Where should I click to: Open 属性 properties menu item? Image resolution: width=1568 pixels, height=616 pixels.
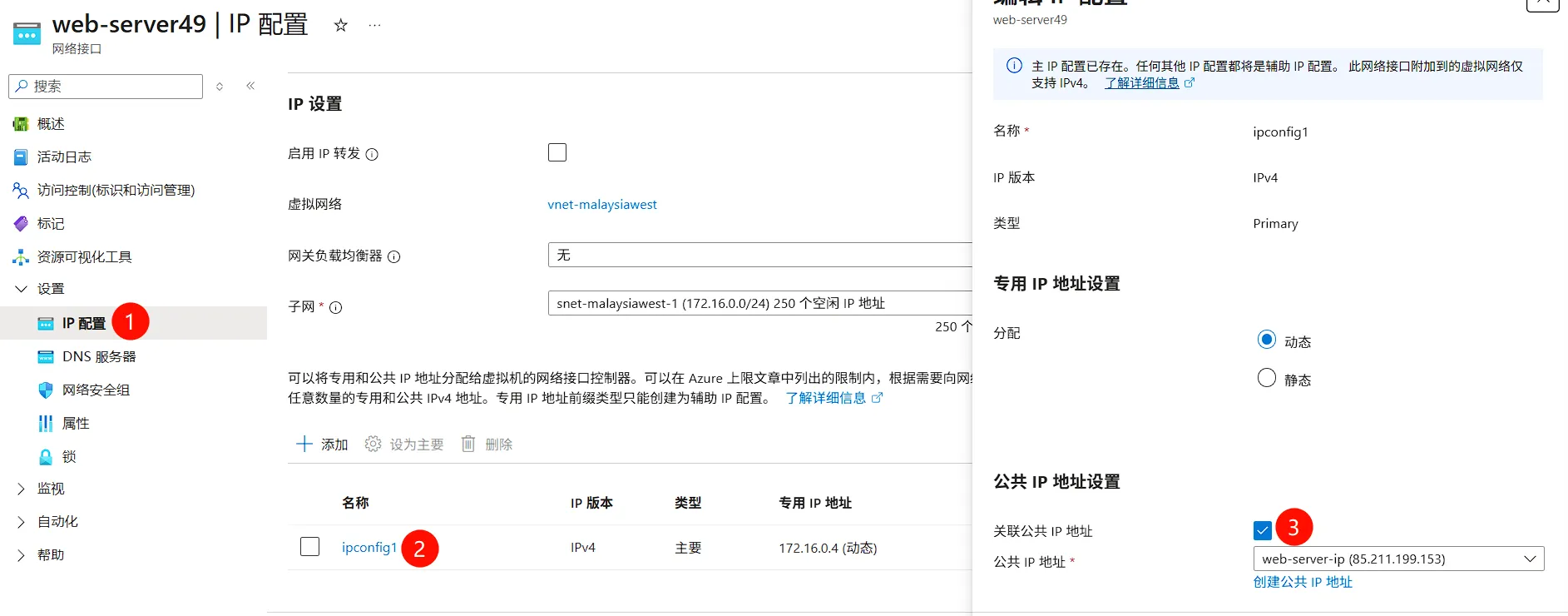[75, 424]
